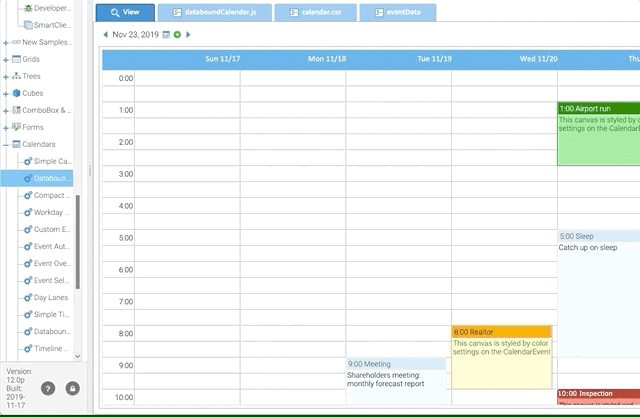The image size is (640, 417).
Task: Open the 8:00 Realtor event
Action: 501,331
